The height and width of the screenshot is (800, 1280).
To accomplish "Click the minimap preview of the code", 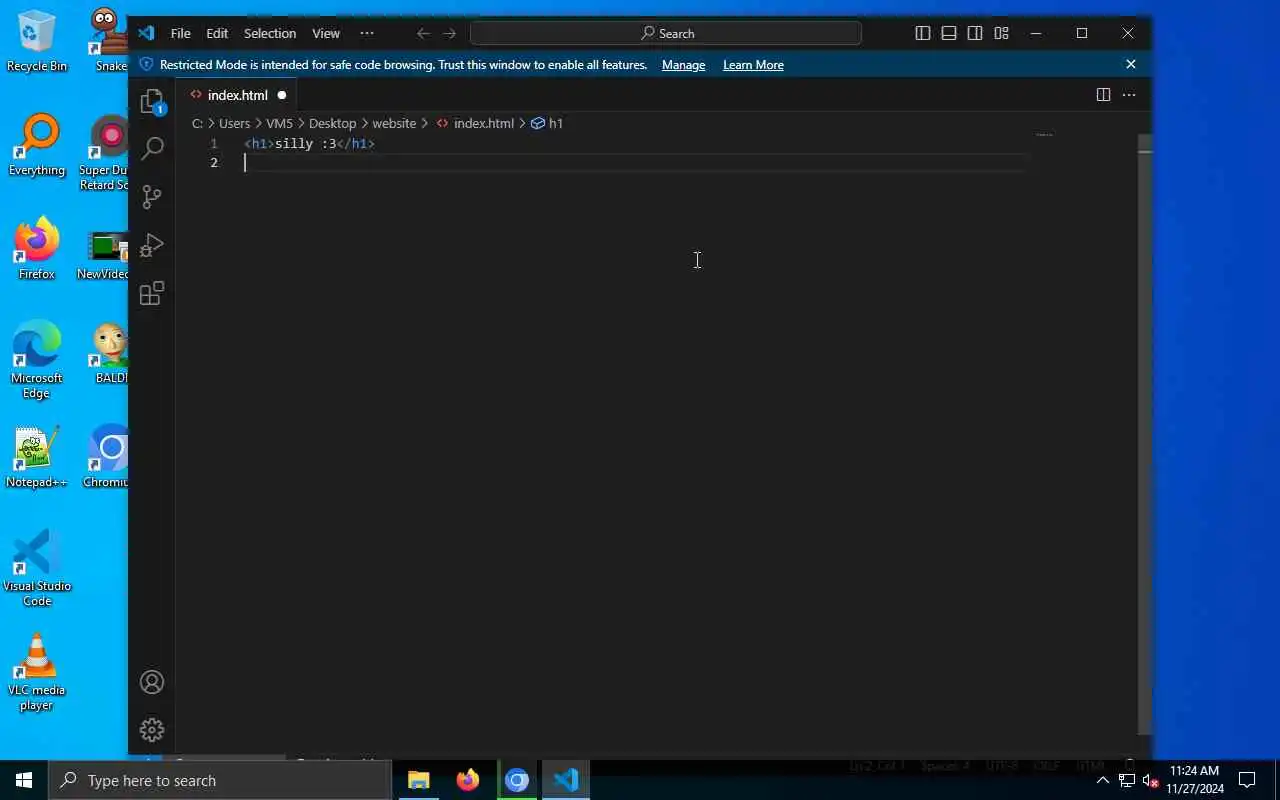I will click(1044, 135).
